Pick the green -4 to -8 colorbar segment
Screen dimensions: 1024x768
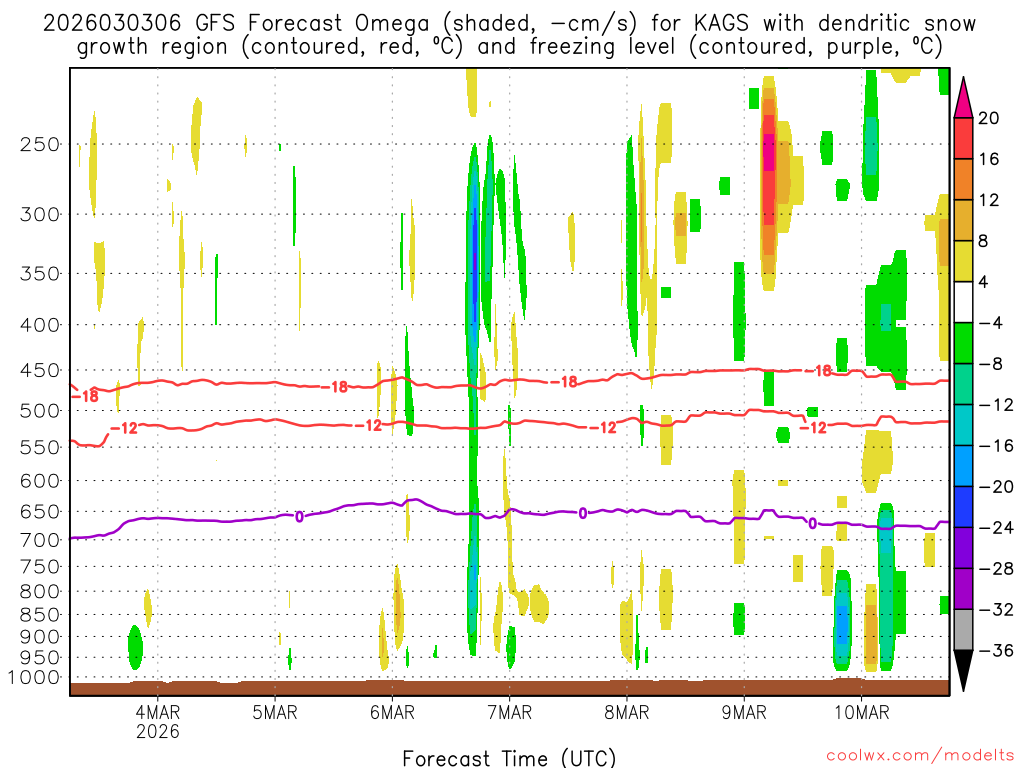[x=963, y=343]
